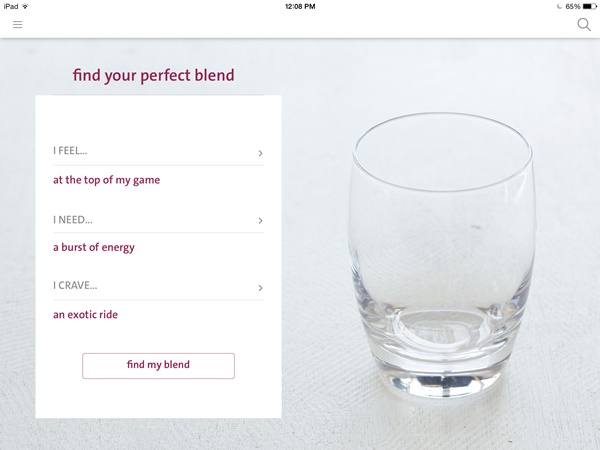Tap "at the top of my game" answer

tap(106, 180)
